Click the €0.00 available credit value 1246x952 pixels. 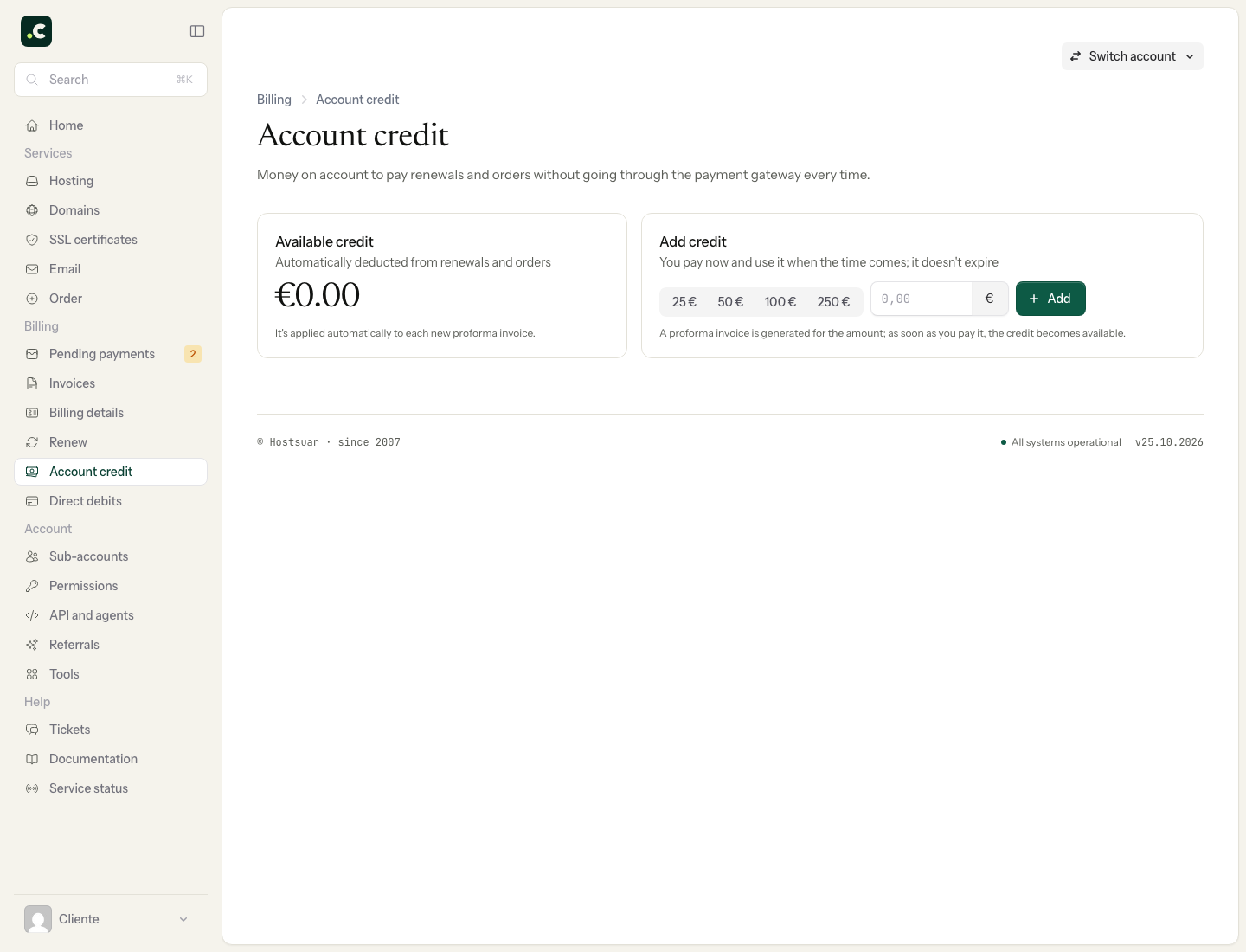click(318, 295)
